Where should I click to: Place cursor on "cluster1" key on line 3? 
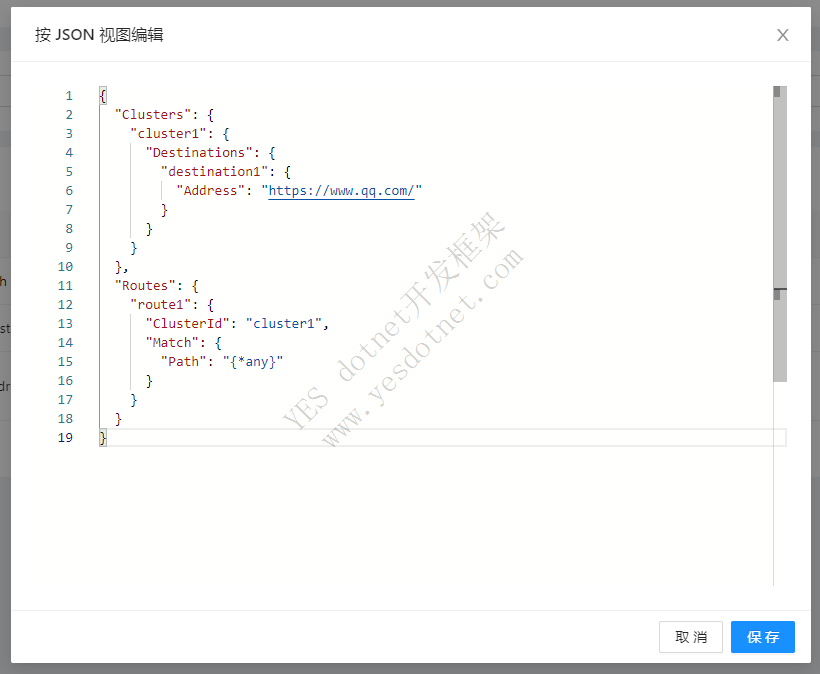[x=168, y=134]
